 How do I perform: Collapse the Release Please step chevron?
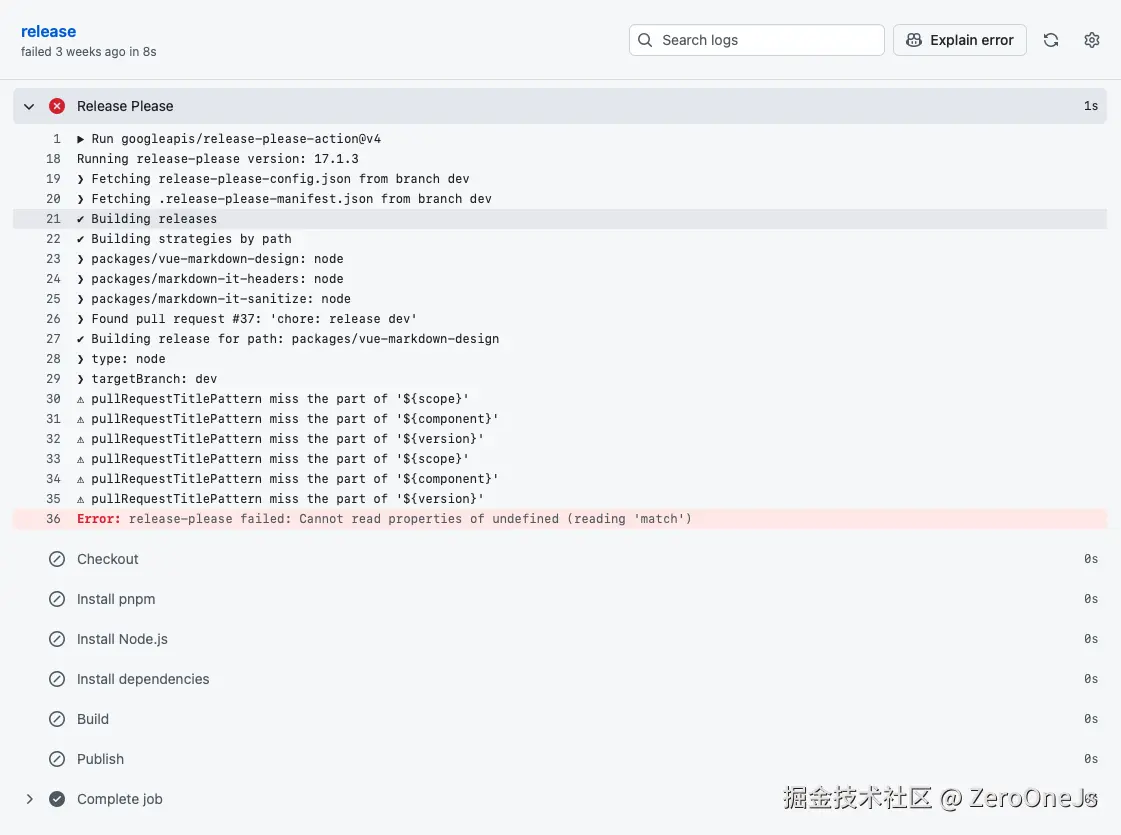(x=29, y=107)
